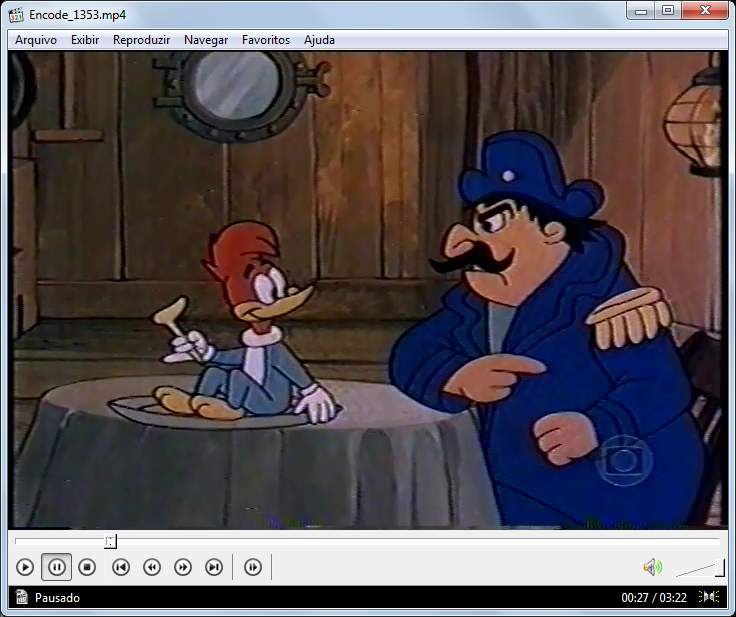Open the Exibir menu
The height and width of the screenshot is (617, 736).
85,40
